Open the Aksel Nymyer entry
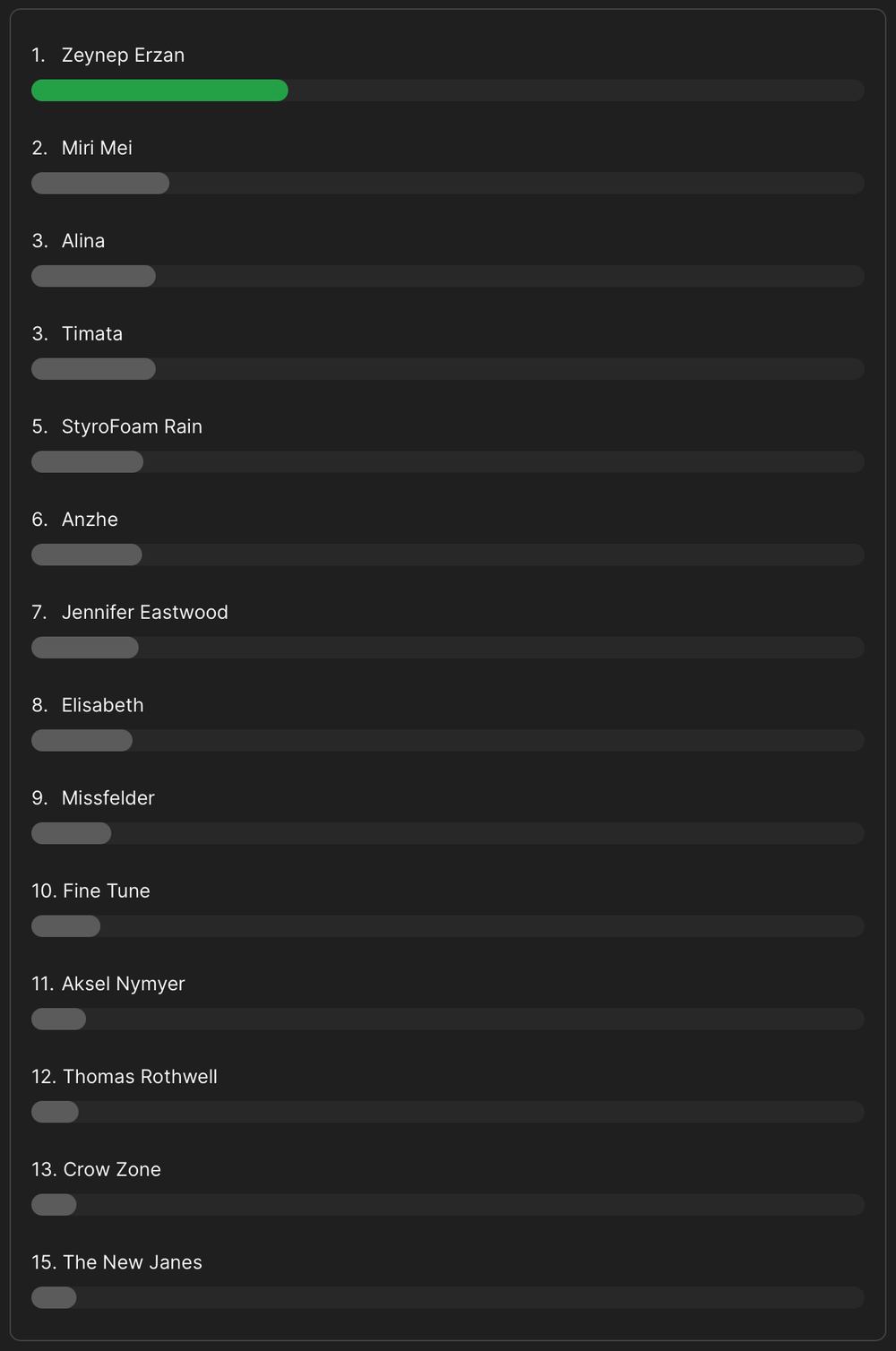The height and width of the screenshot is (1351, 896). [x=124, y=984]
